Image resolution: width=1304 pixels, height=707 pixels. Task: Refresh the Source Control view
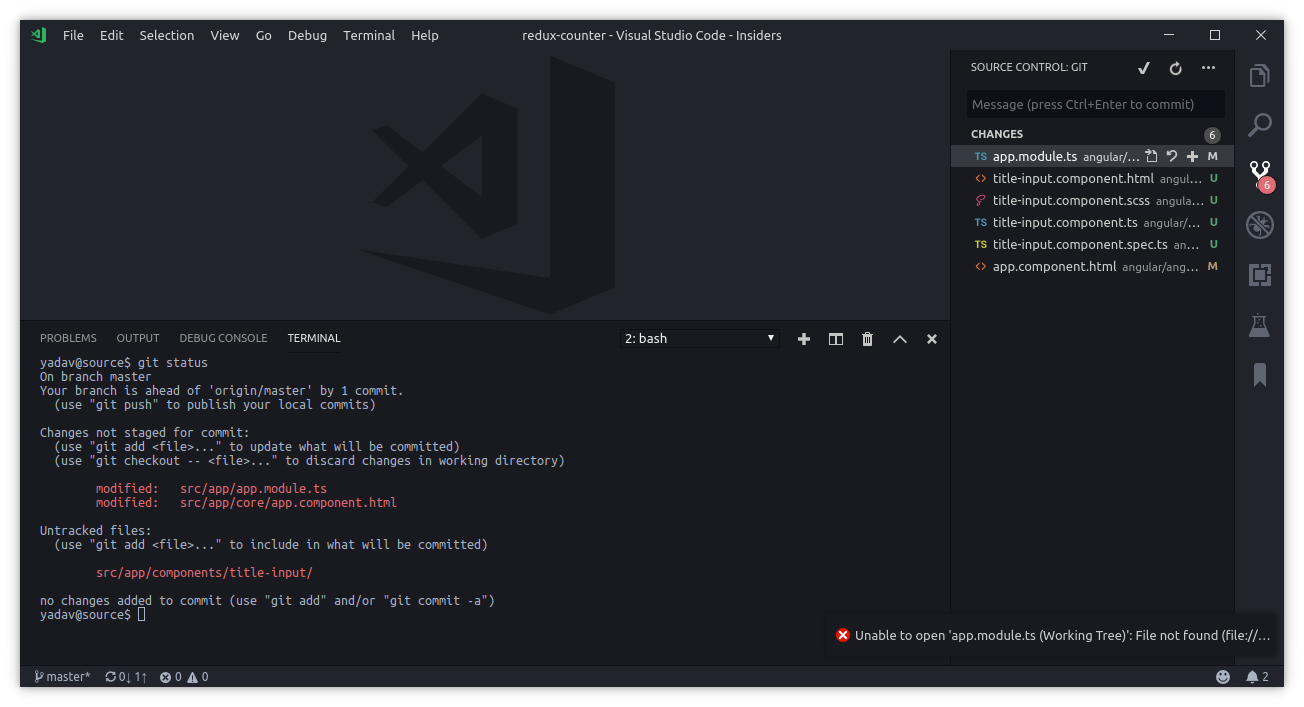click(1175, 67)
